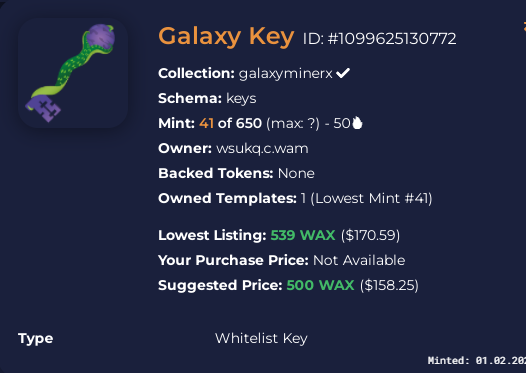Click the Your Purchase Price Not Available text
This screenshot has height=373, width=526.
[x=359, y=260]
